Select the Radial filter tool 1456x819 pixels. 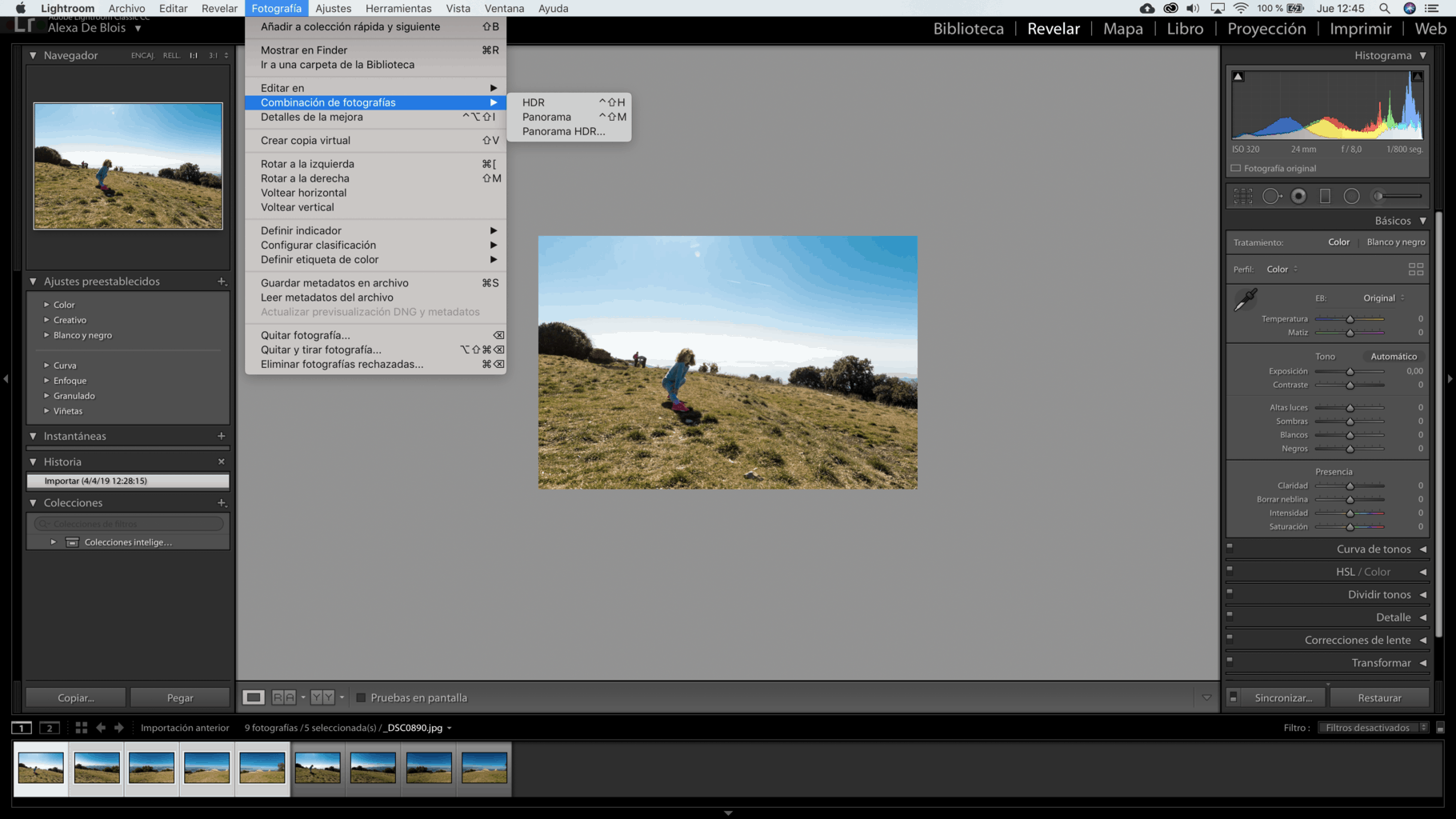click(1351, 196)
